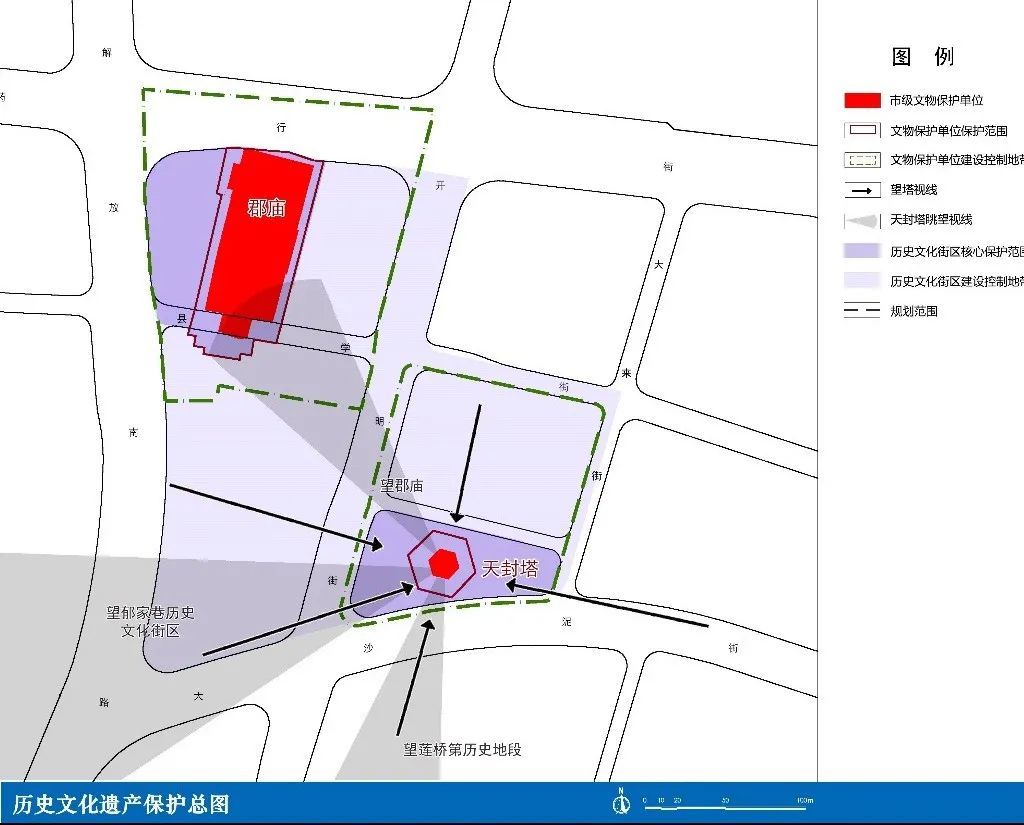The height and width of the screenshot is (825, 1024).
Task: Click the 明 road label
Action: point(379,421)
